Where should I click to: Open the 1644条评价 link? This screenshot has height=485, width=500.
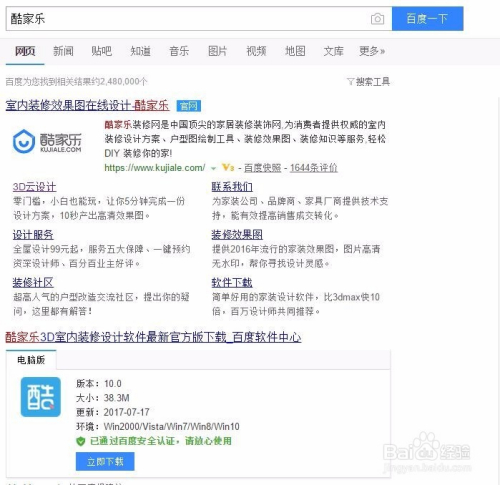click(x=314, y=168)
